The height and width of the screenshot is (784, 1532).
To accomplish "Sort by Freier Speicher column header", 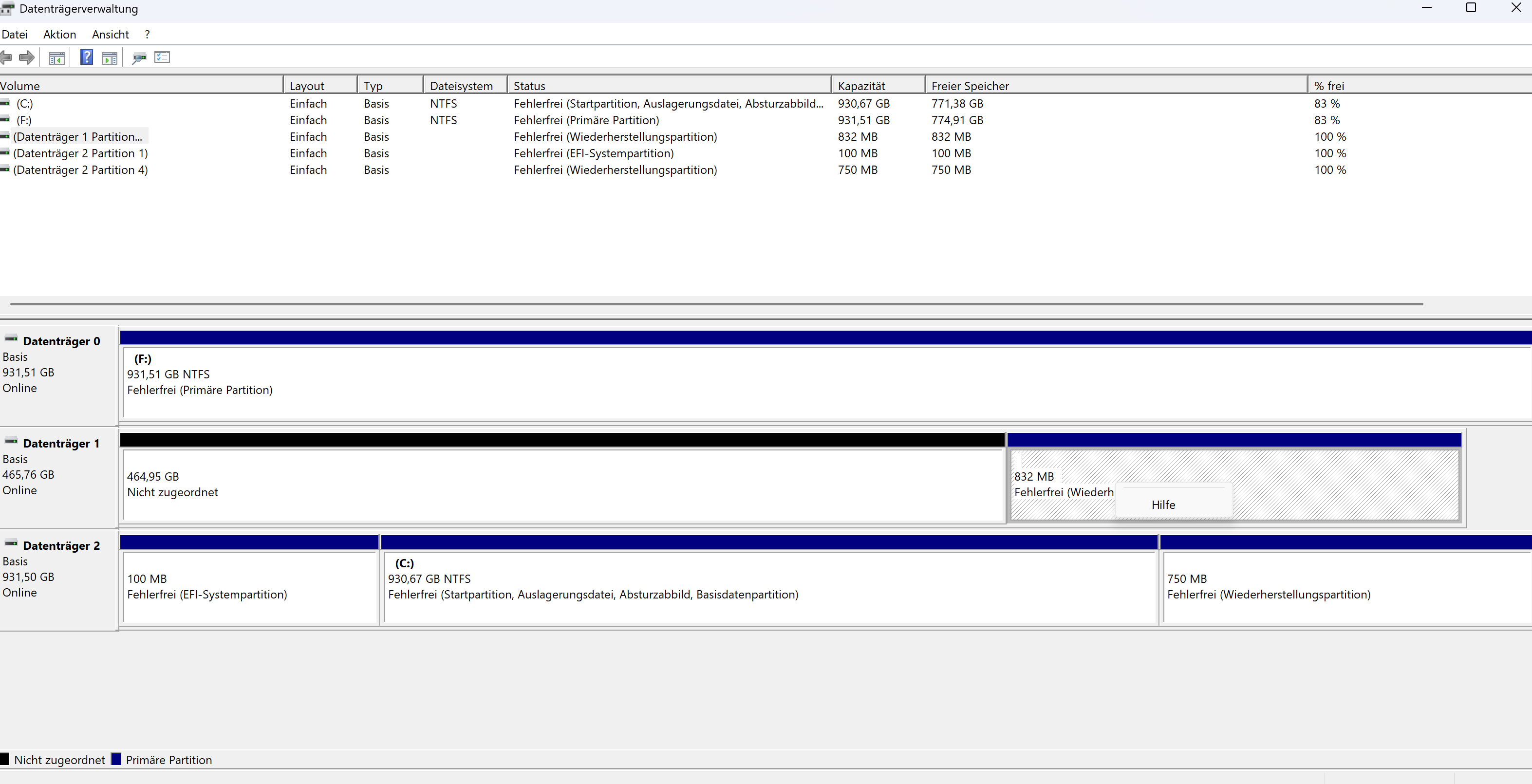I will coord(970,86).
